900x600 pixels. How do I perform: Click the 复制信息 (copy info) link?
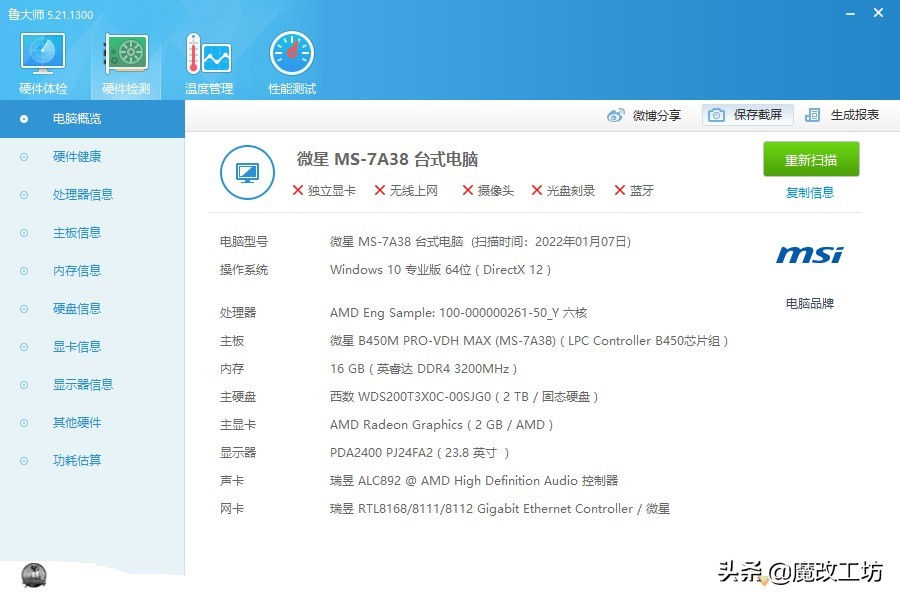(810, 193)
